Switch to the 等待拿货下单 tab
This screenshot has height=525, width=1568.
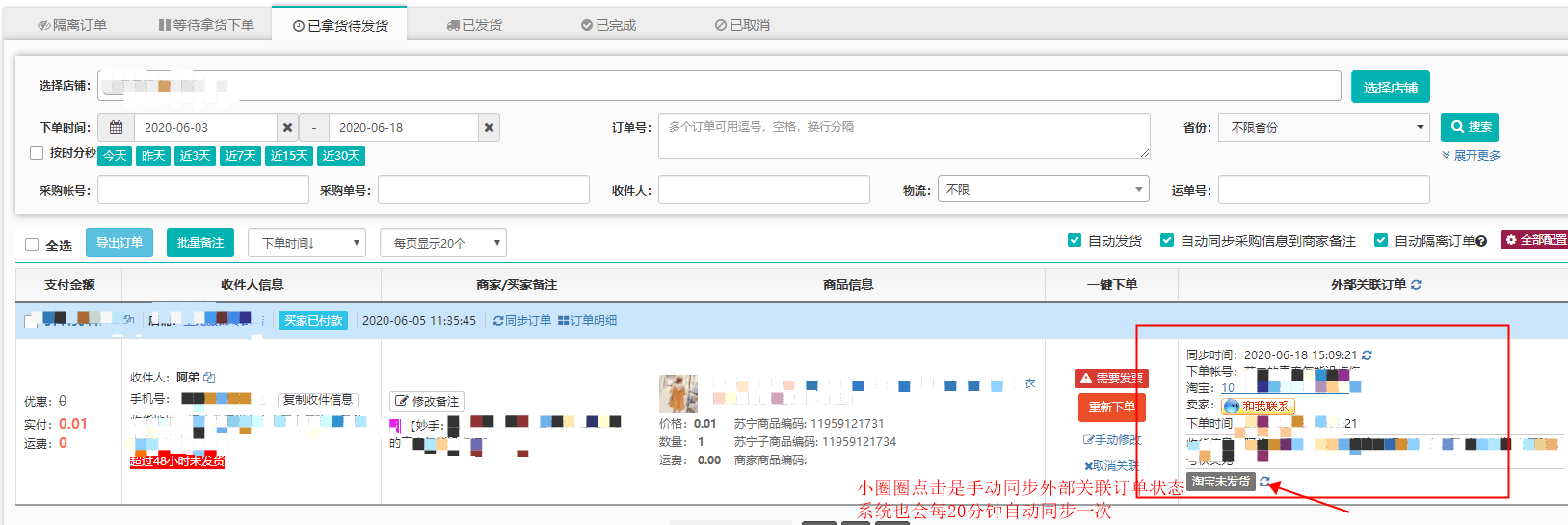[206, 25]
